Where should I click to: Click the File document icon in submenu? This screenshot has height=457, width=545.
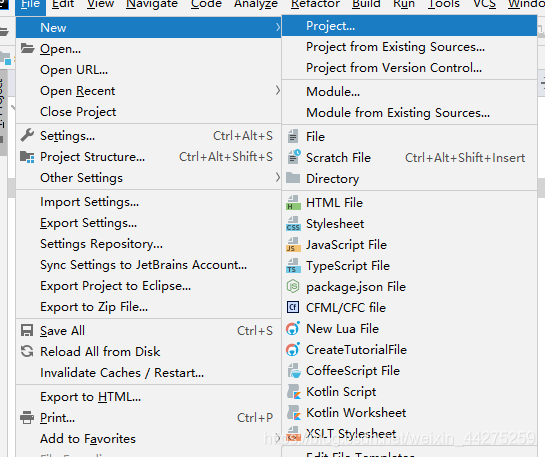(293, 136)
